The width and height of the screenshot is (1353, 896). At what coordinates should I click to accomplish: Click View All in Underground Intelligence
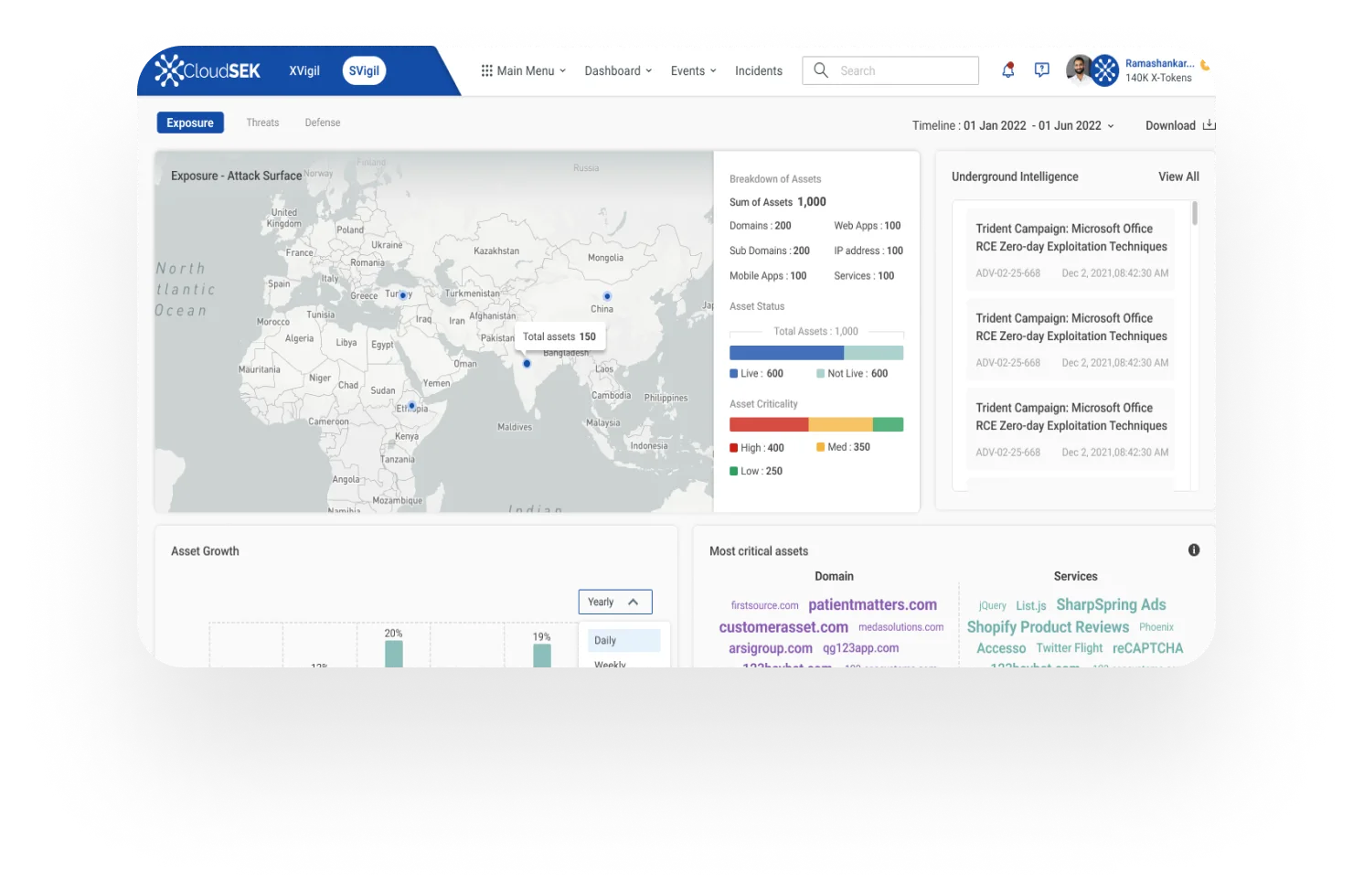coord(1178,176)
